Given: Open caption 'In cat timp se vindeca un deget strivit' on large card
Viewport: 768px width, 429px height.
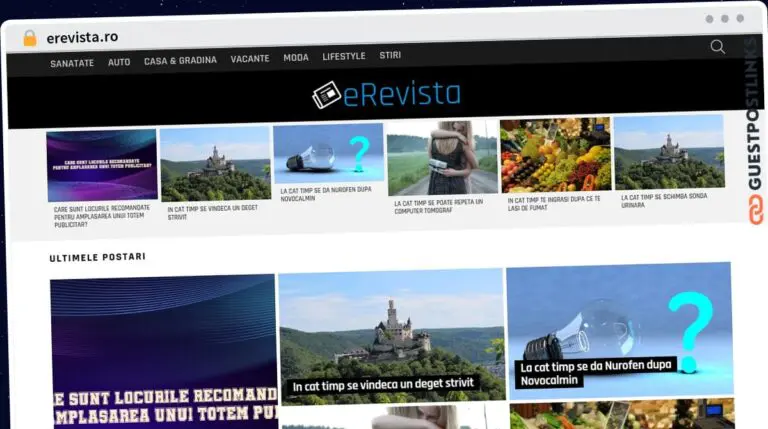Looking at the screenshot, I should coord(383,385).
